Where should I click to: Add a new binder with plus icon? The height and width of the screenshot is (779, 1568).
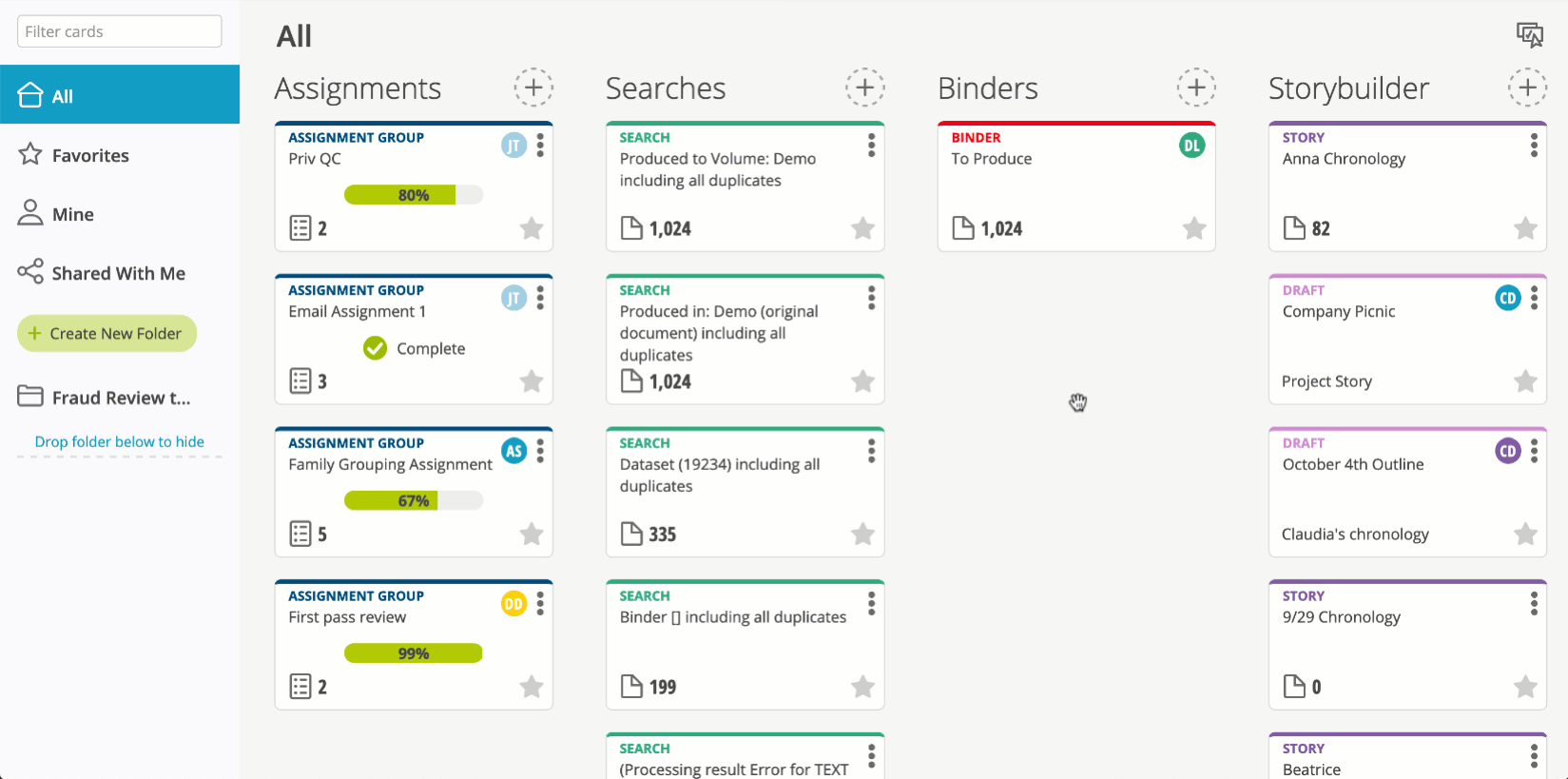1196,88
